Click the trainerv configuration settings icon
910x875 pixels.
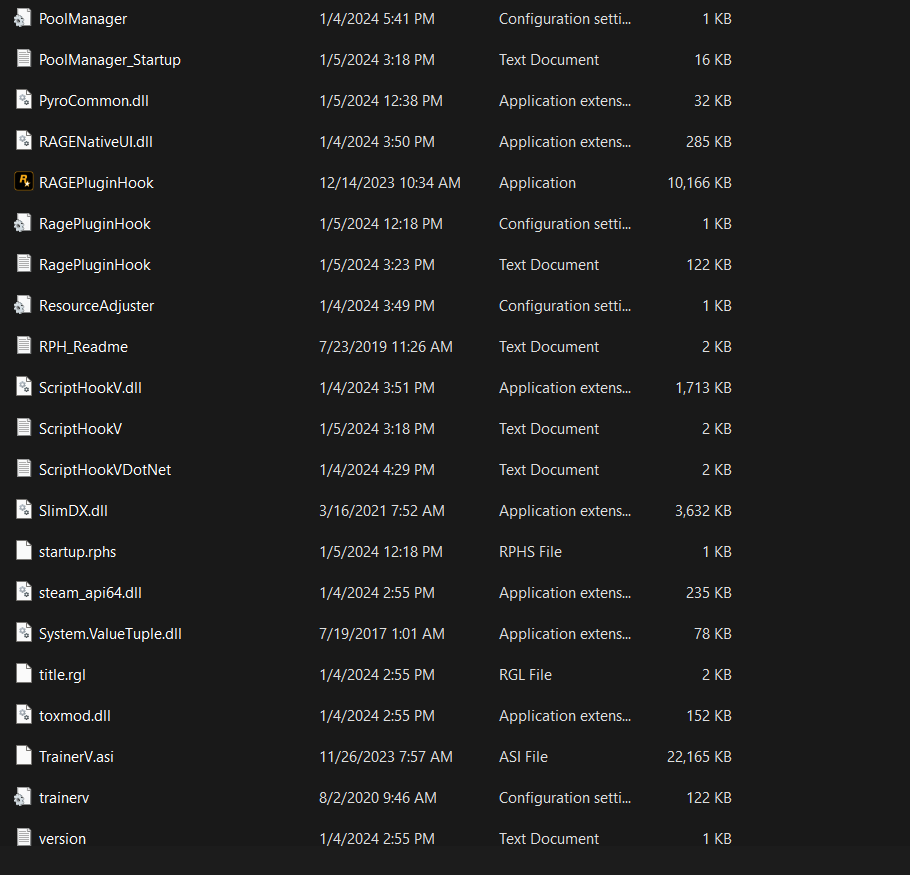[x=23, y=797]
